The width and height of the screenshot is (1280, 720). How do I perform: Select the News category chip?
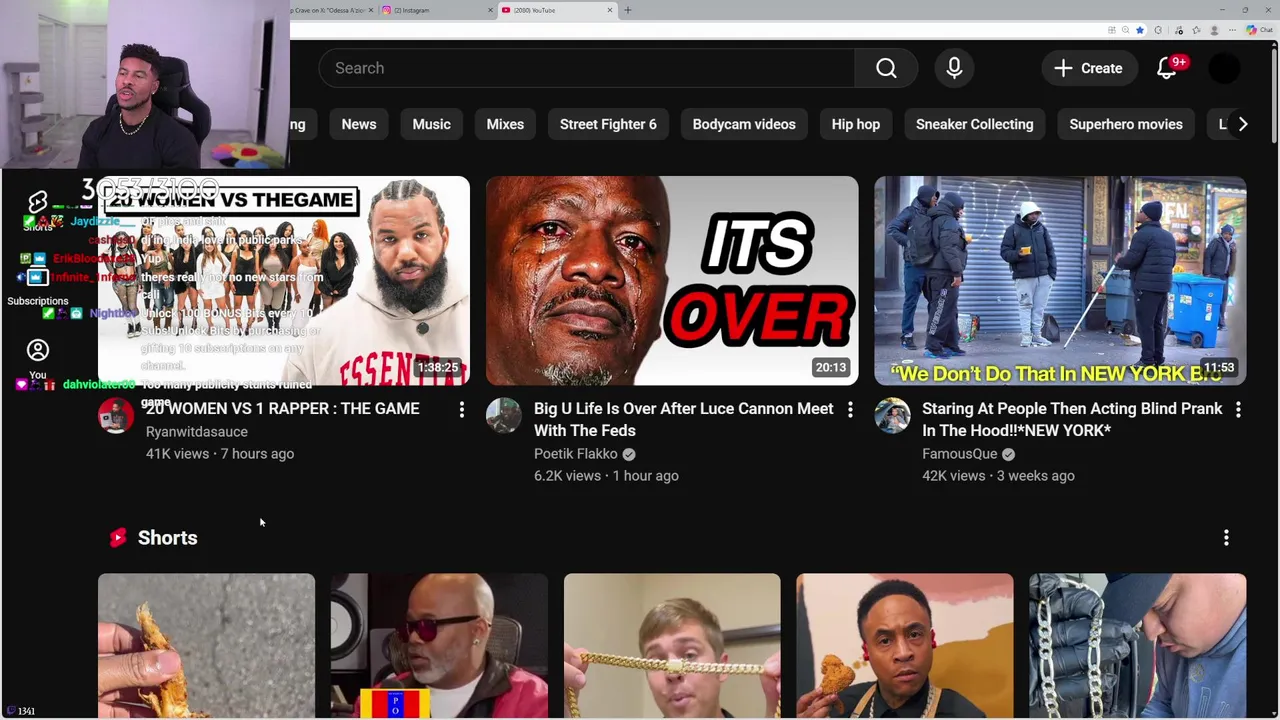359,124
